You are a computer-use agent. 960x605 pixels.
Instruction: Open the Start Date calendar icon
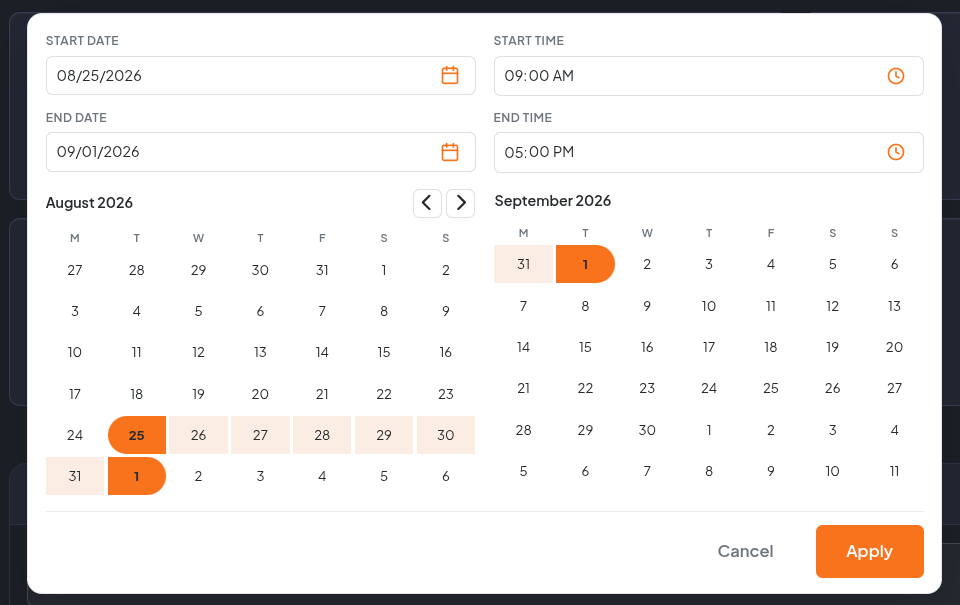coord(450,75)
